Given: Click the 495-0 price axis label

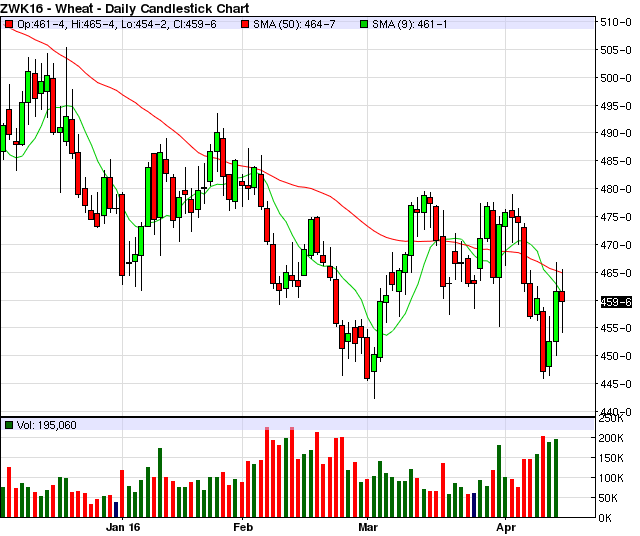Looking at the screenshot, I should 616,106.
